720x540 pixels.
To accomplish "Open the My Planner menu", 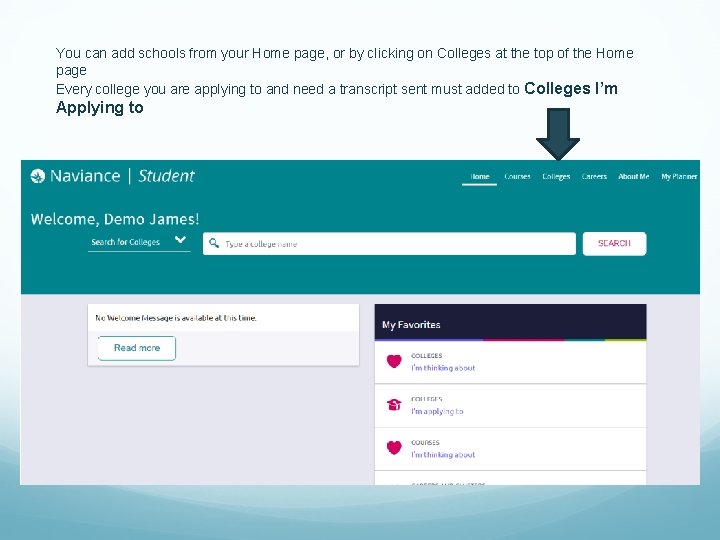I will tap(679, 176).
